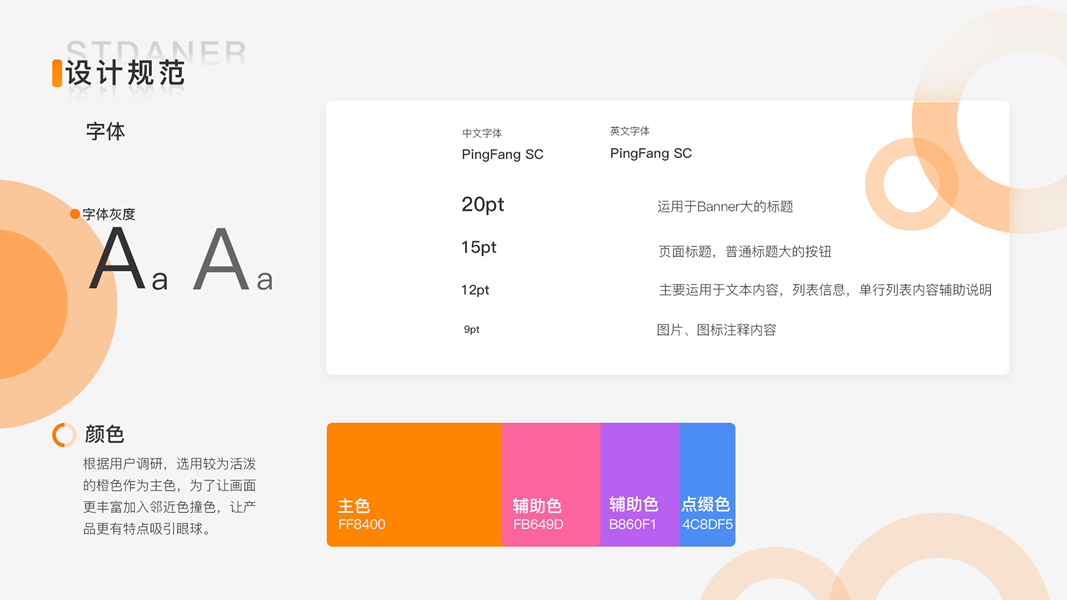Click the orange bar beside 设计规范 title
Screen dimensions: 1067x600
[57, 73]
